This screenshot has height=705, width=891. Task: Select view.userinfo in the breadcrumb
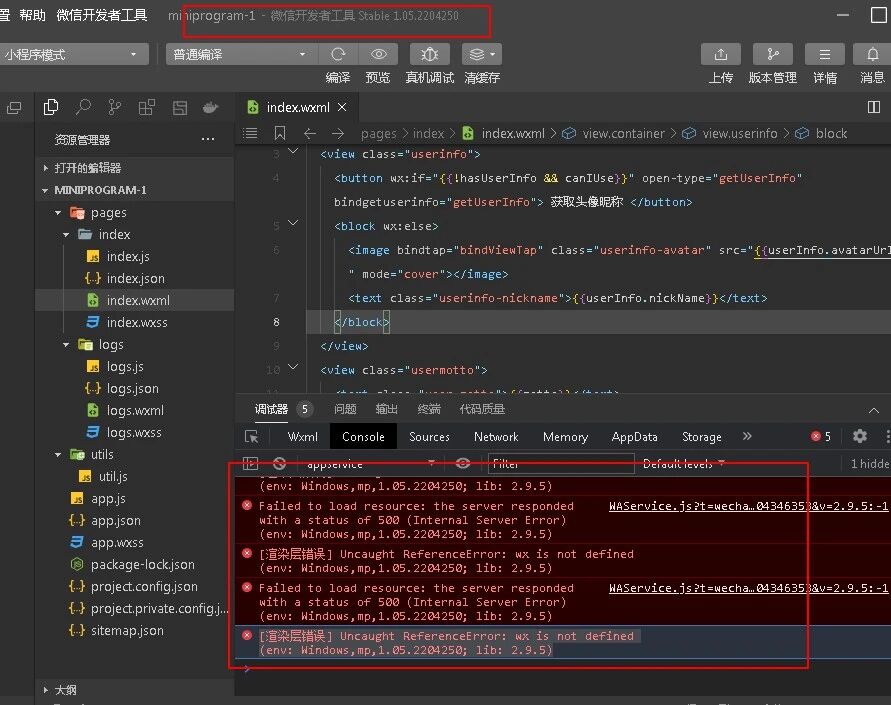point(739,134)
